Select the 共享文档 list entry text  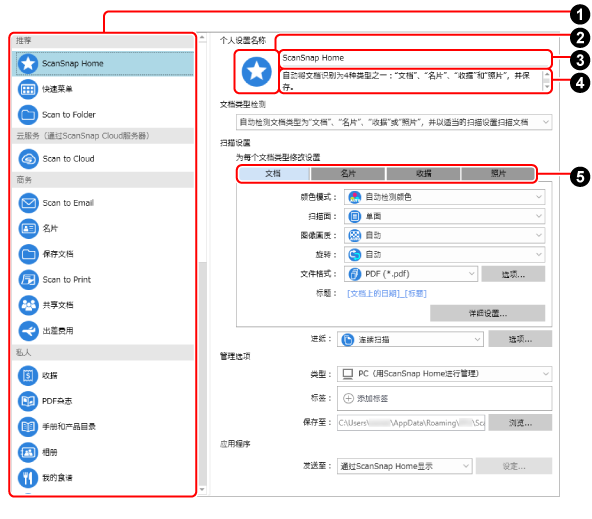coord(58,305)
